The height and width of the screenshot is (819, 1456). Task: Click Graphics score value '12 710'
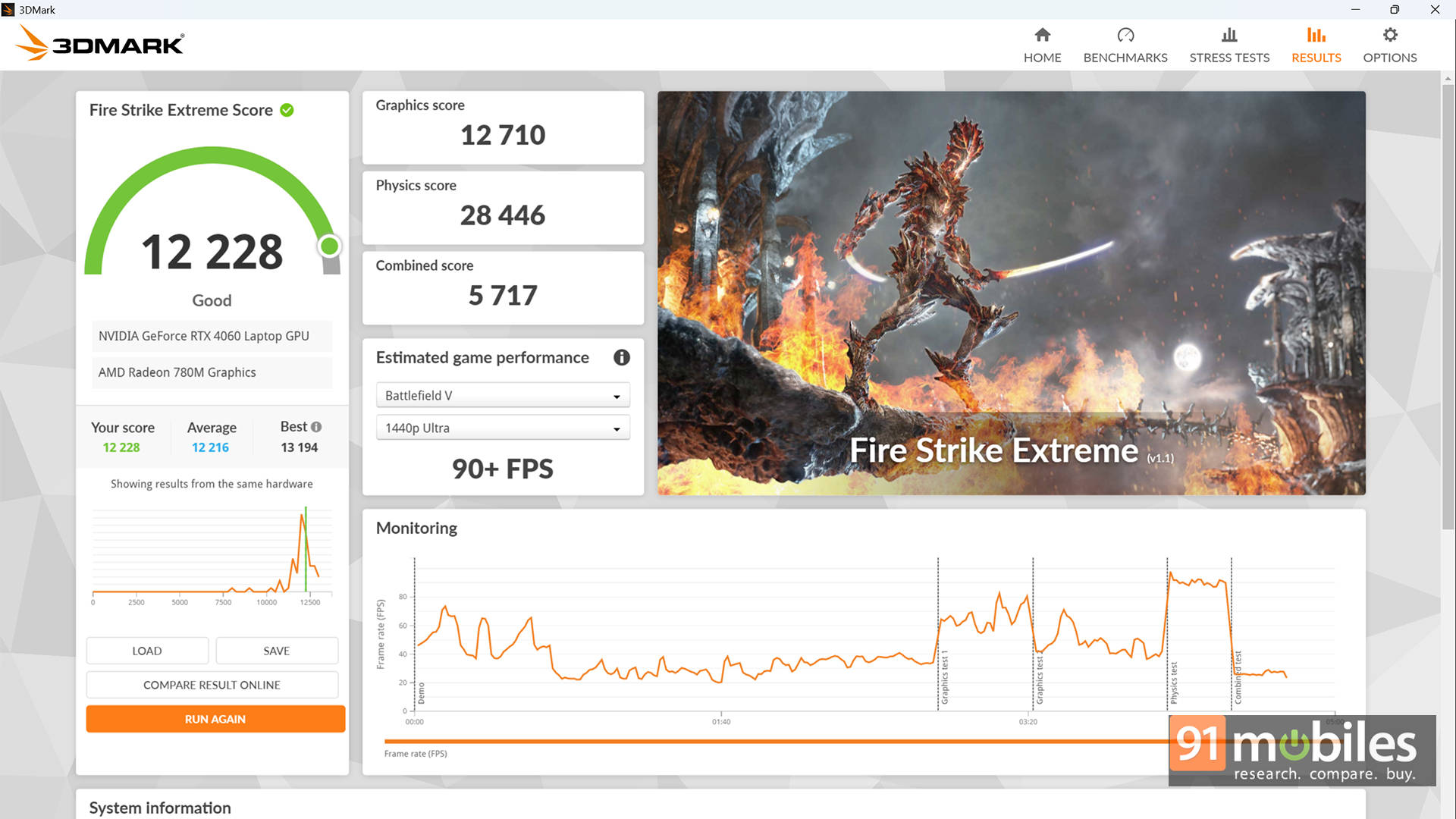[503, 135]
